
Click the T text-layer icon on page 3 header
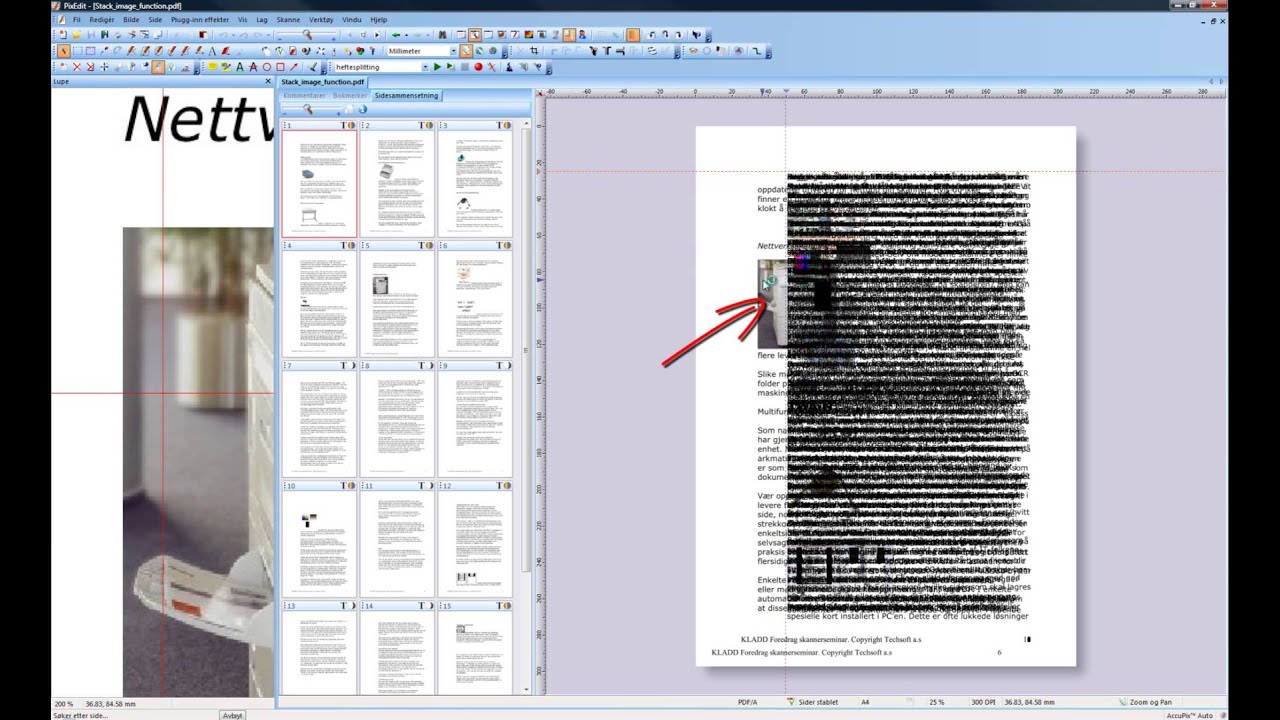498,126
